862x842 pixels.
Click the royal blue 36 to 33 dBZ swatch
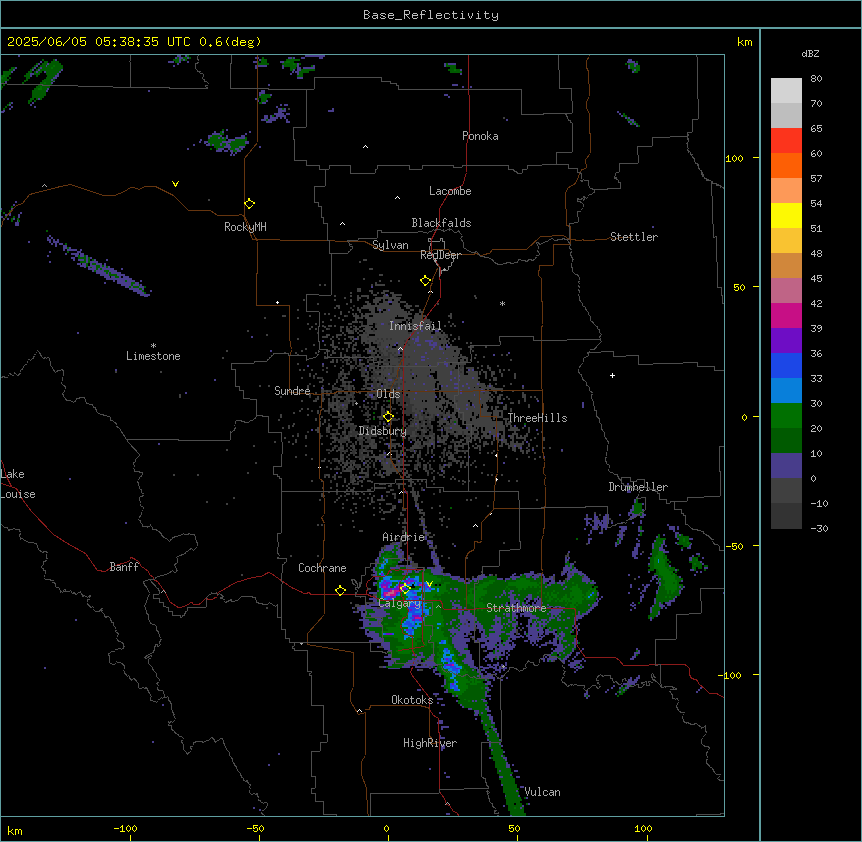(x=786, y=365)
